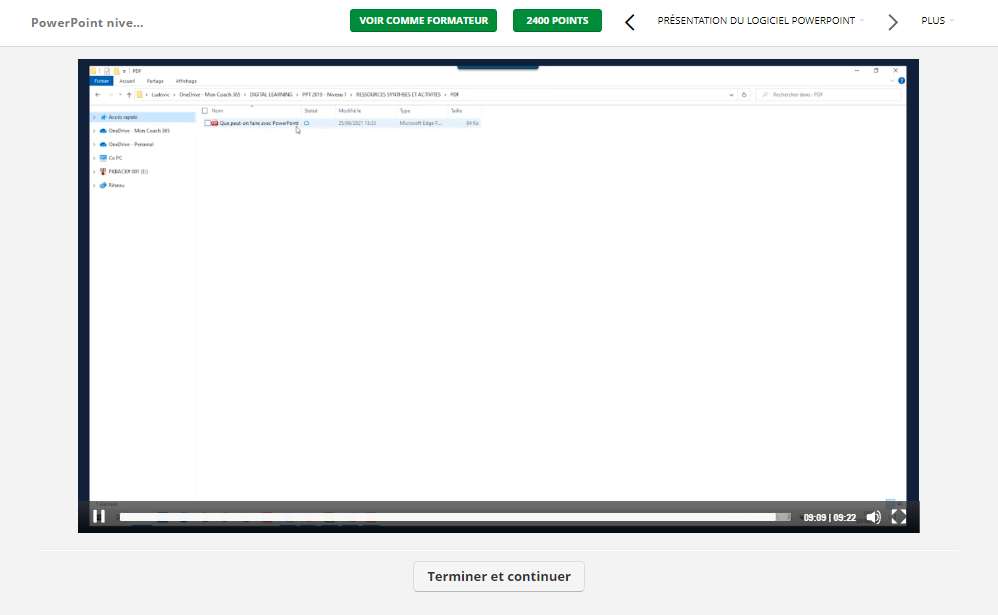The width and height of the screenshot is (998, 615).
Task: Open Explorer help question mark icon
Action: coord(901,81)
